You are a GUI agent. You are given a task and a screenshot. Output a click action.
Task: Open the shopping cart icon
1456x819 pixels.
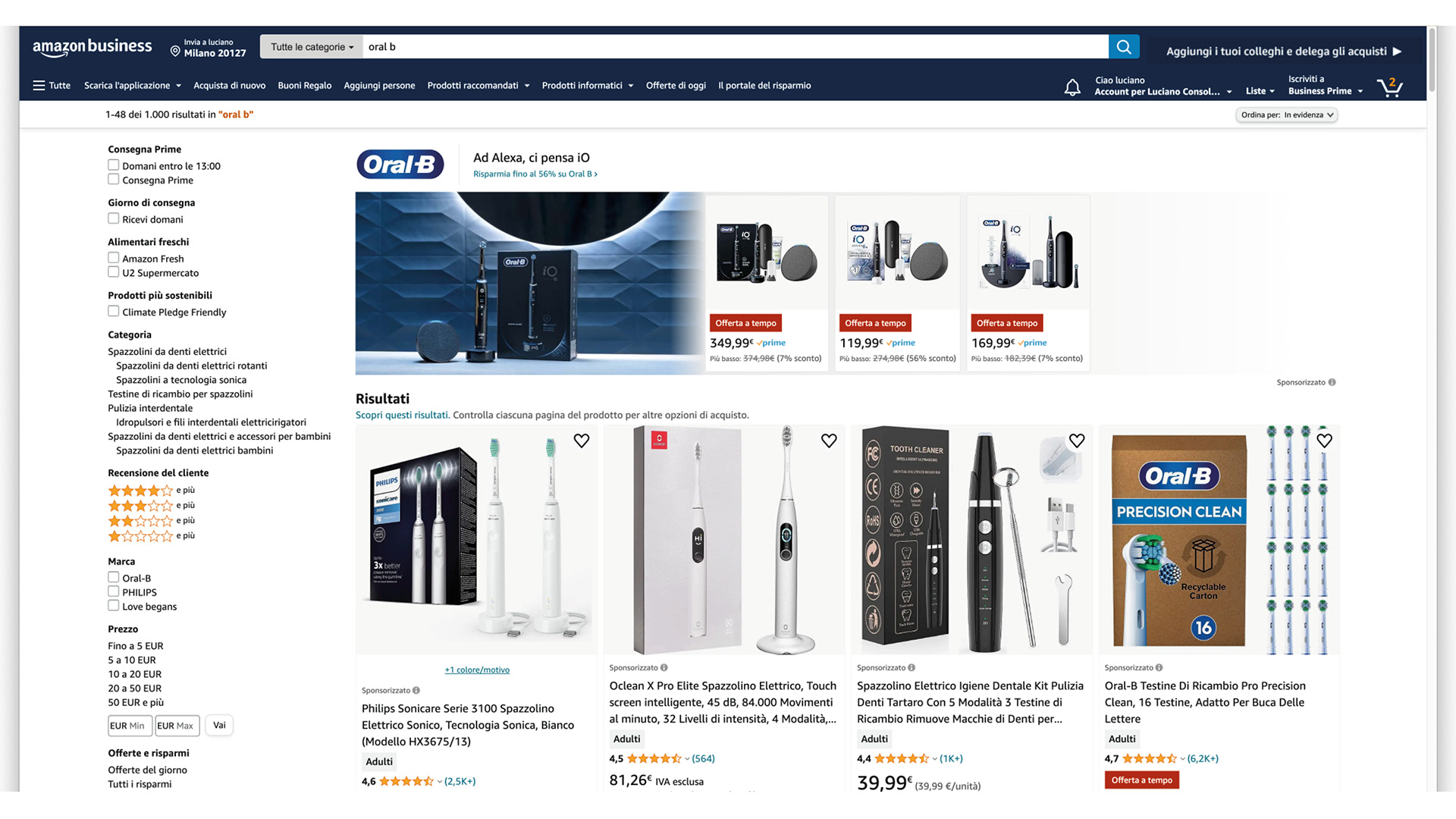(1390, 86)
